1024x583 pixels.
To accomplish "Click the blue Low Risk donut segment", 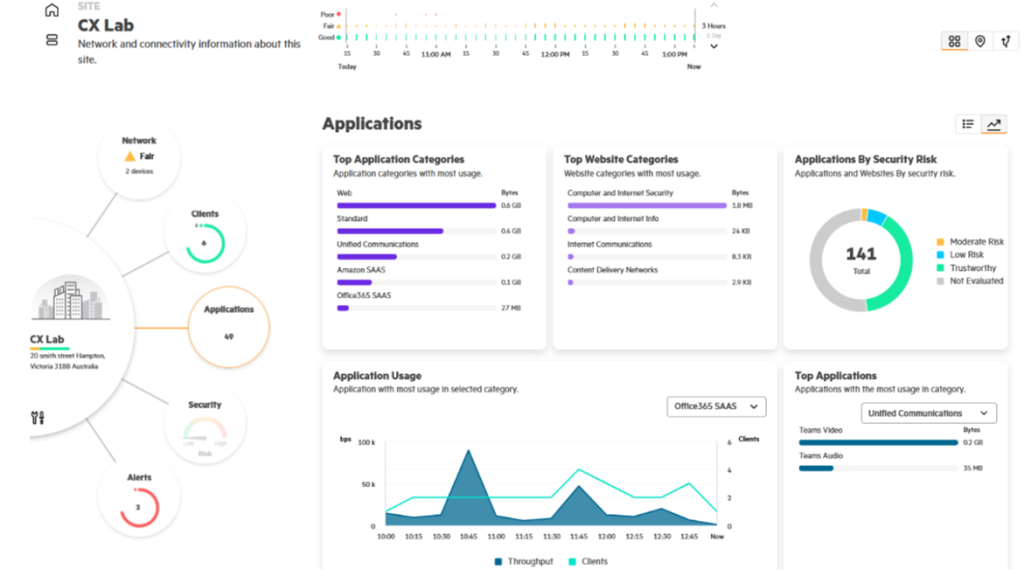I will point(877,217).
